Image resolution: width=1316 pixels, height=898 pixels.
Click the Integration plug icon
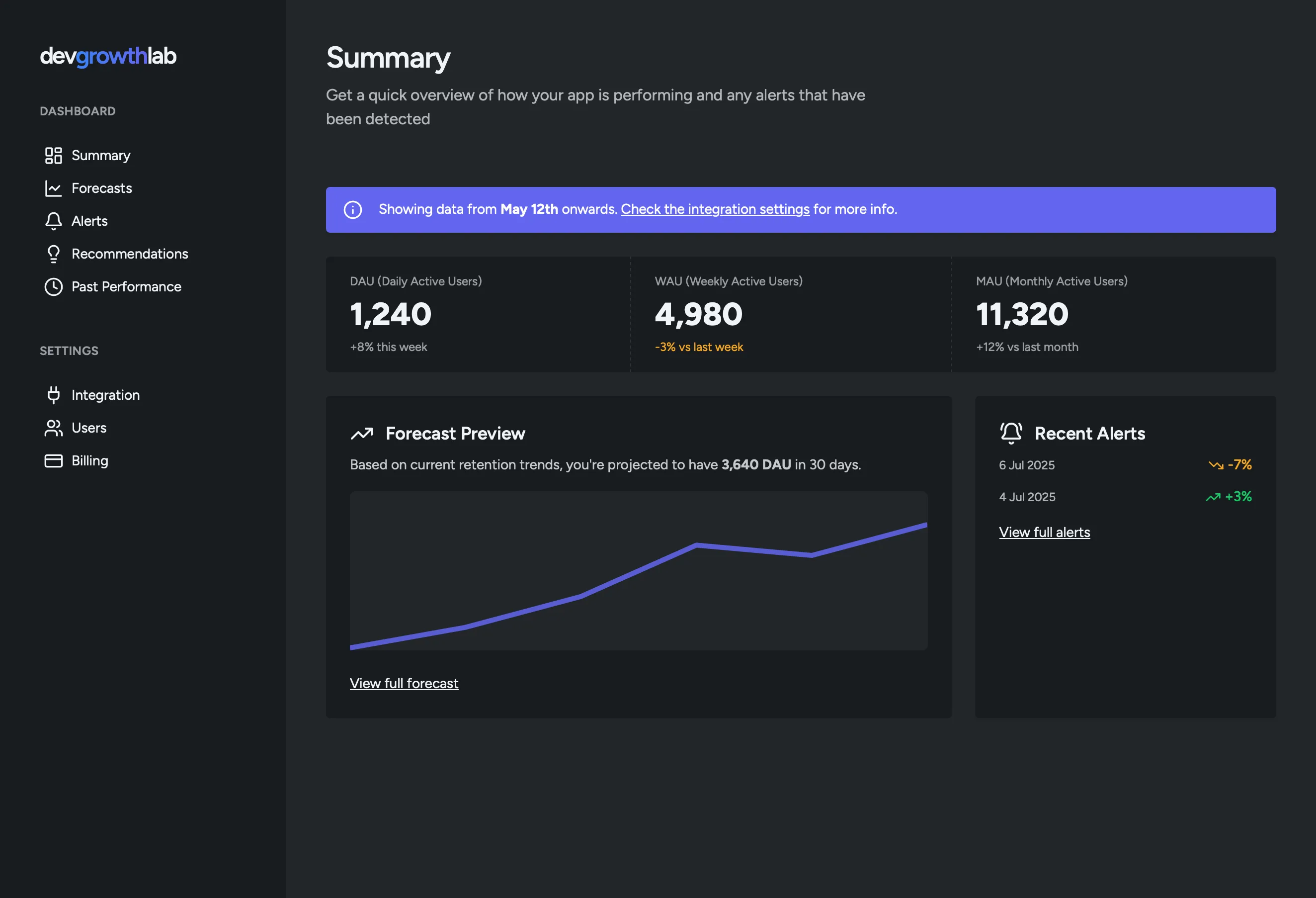coord(53,395)
